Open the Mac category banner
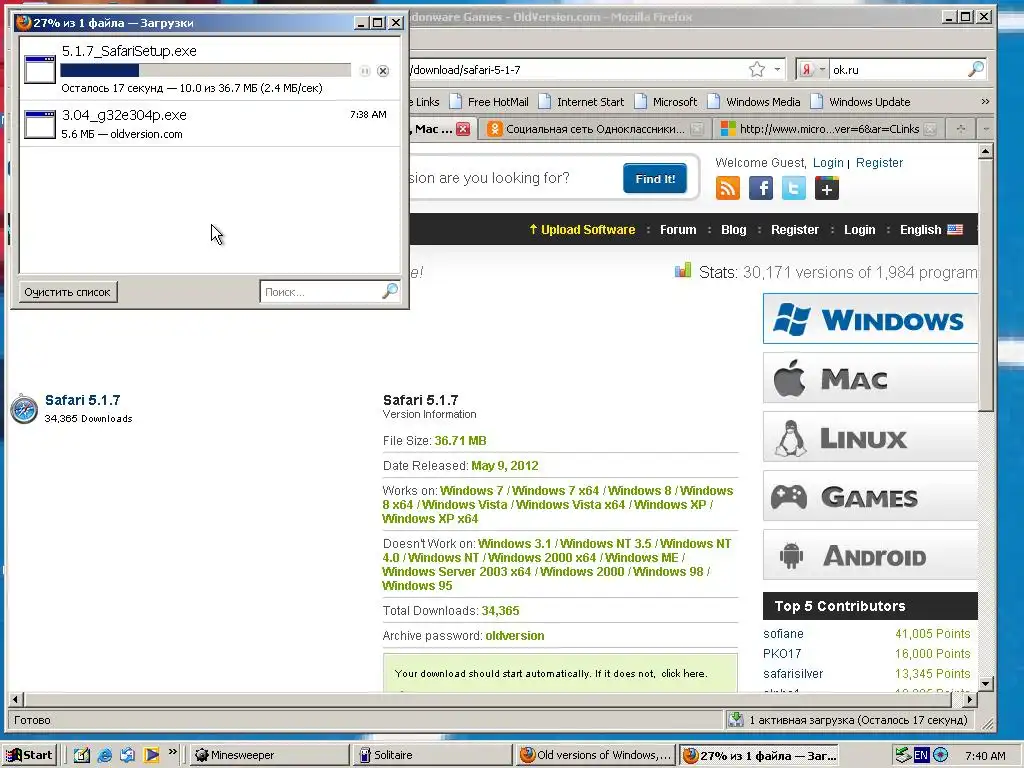This screenshot has height=768, width=1024. 870,378
